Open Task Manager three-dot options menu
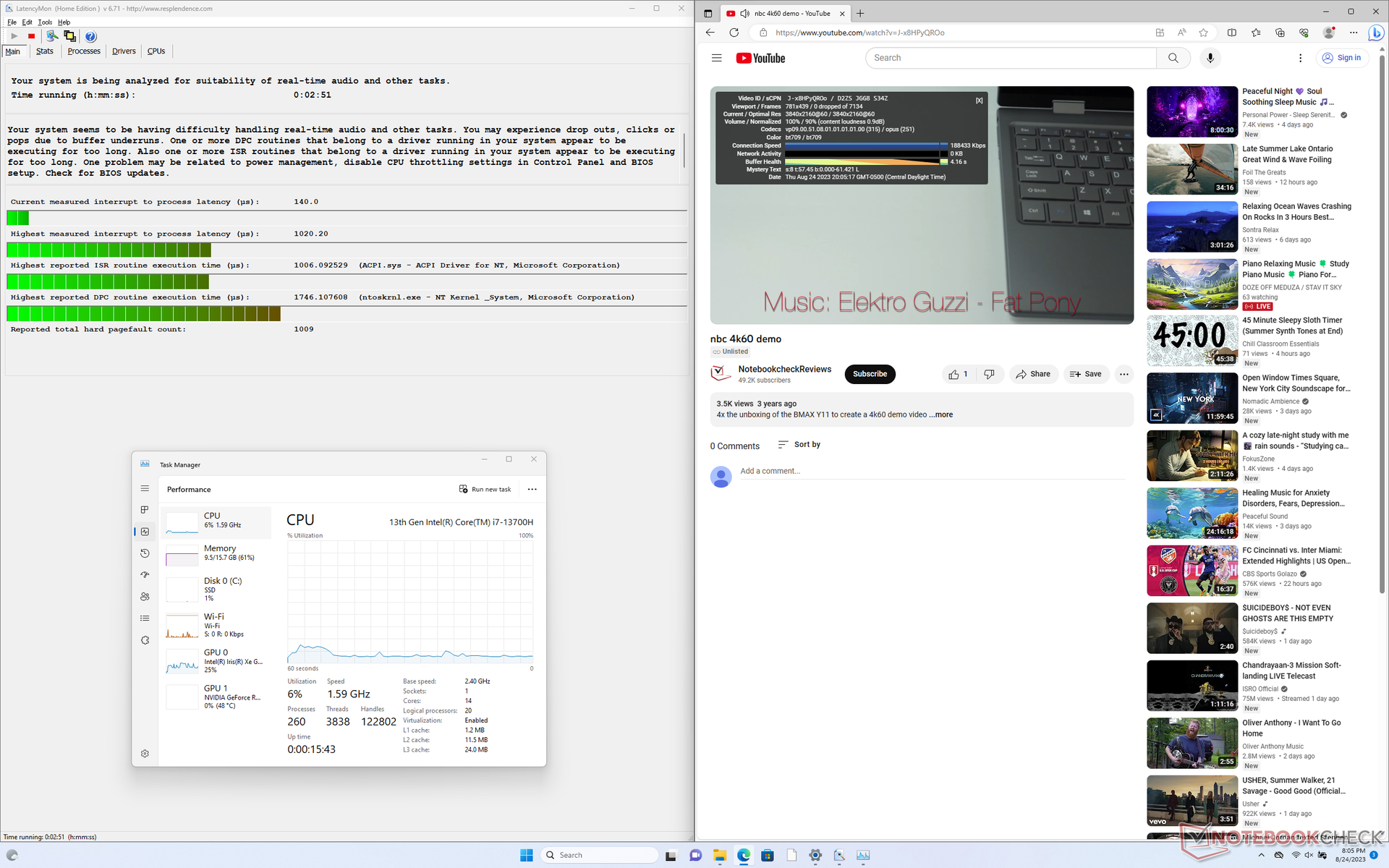 click(532, 489)
